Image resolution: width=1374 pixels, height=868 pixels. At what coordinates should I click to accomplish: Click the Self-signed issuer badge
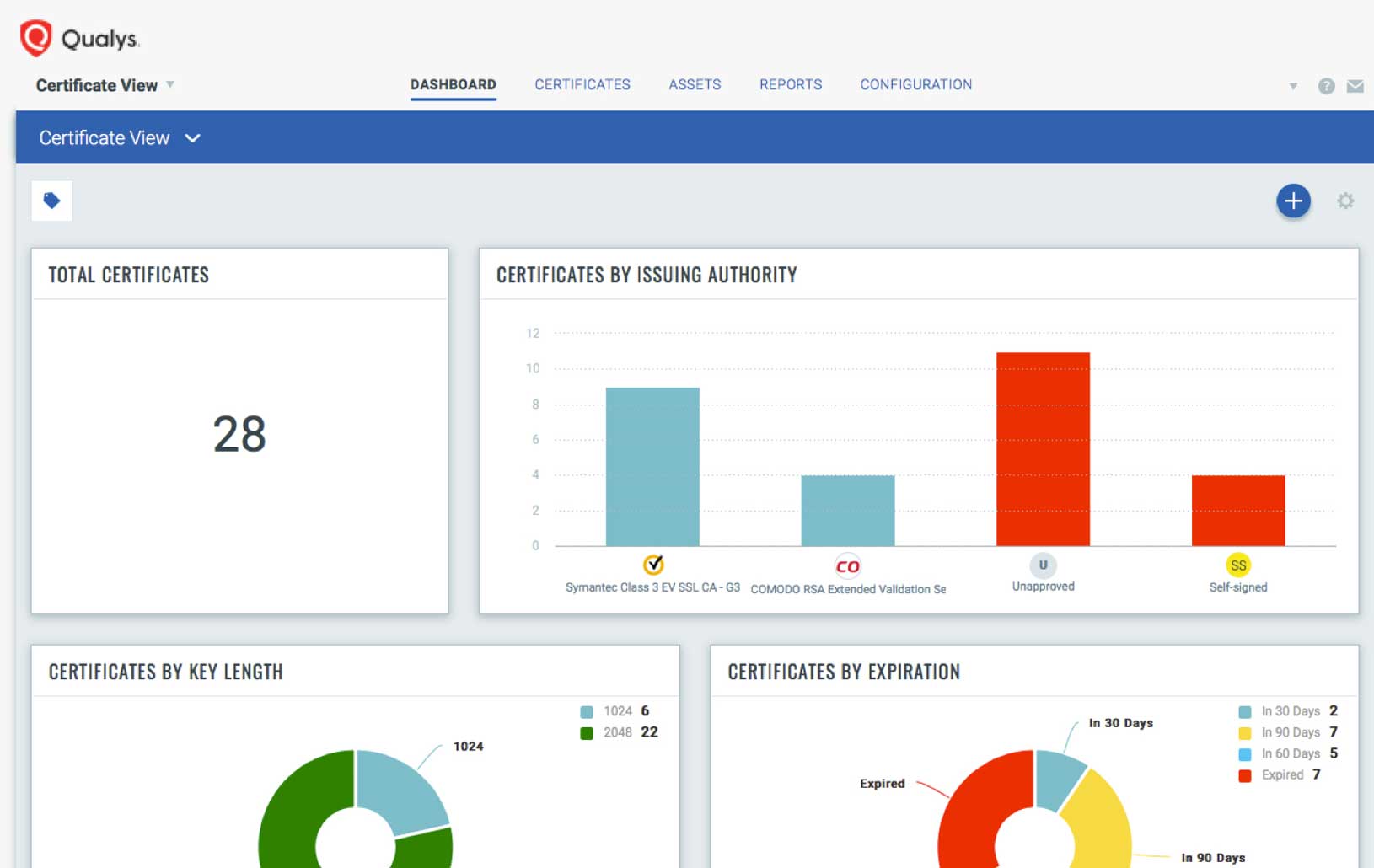point(1237,565)
